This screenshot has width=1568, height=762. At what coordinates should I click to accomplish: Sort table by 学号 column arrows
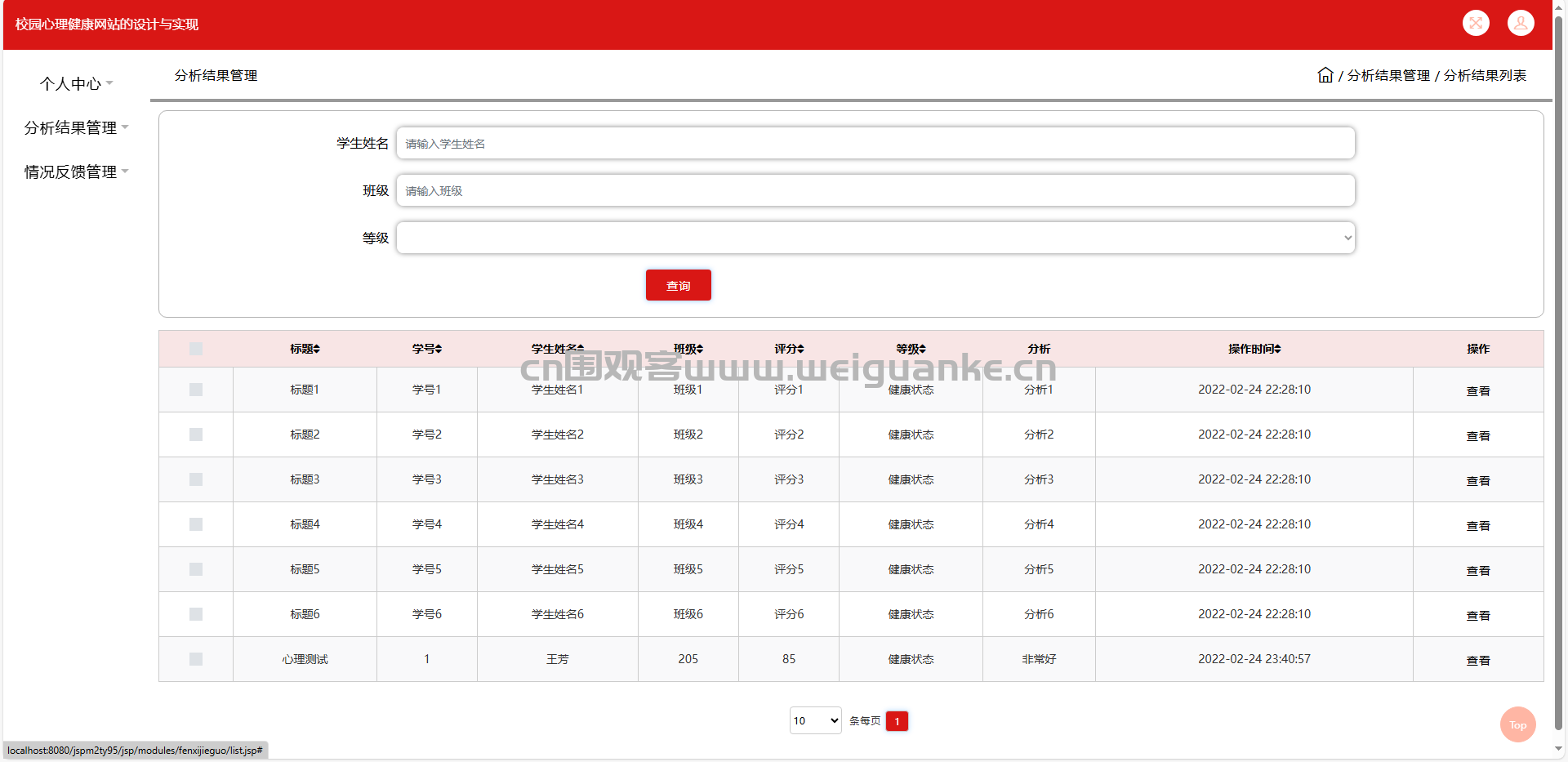(439, 349)
